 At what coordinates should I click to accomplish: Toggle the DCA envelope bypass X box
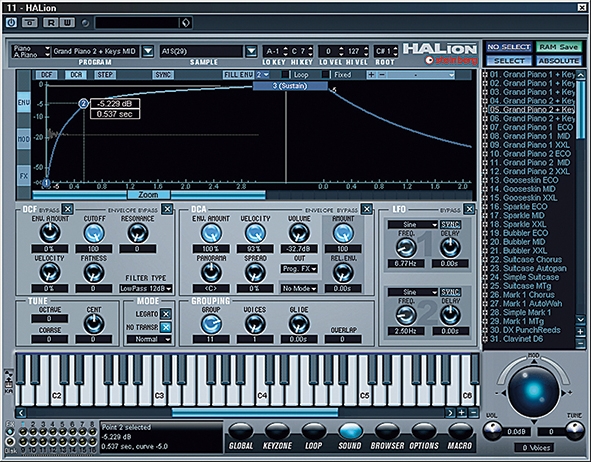(366, 209)
